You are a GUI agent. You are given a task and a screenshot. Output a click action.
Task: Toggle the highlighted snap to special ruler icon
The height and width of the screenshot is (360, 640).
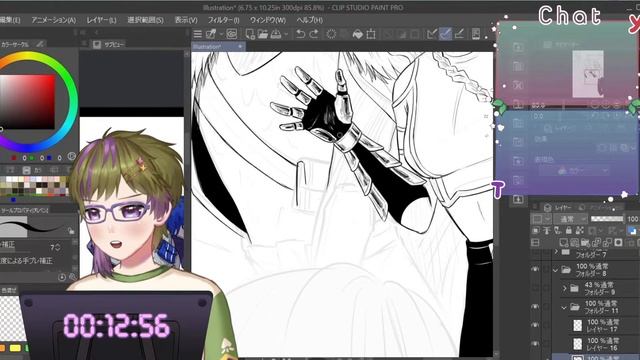click(x=445, y=34)
